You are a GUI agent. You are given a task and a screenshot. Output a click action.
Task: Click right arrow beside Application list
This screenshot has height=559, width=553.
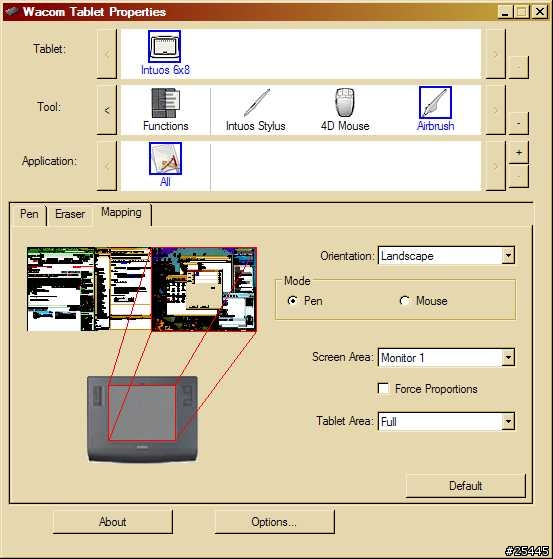click(x=495, y=166)
